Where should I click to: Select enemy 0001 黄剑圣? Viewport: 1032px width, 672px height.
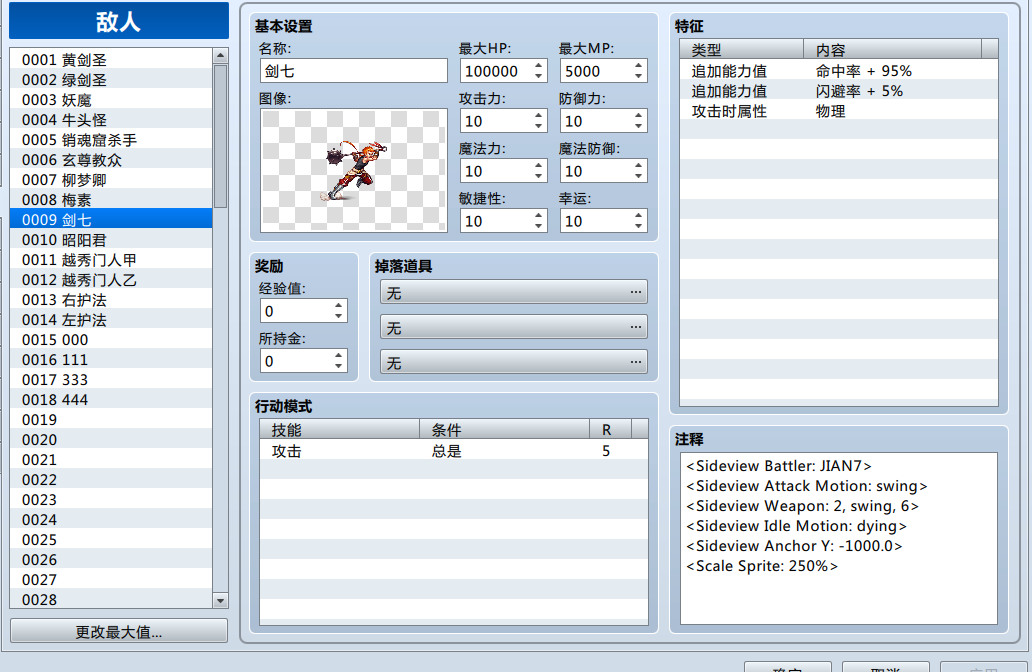[x=111, y=60]
